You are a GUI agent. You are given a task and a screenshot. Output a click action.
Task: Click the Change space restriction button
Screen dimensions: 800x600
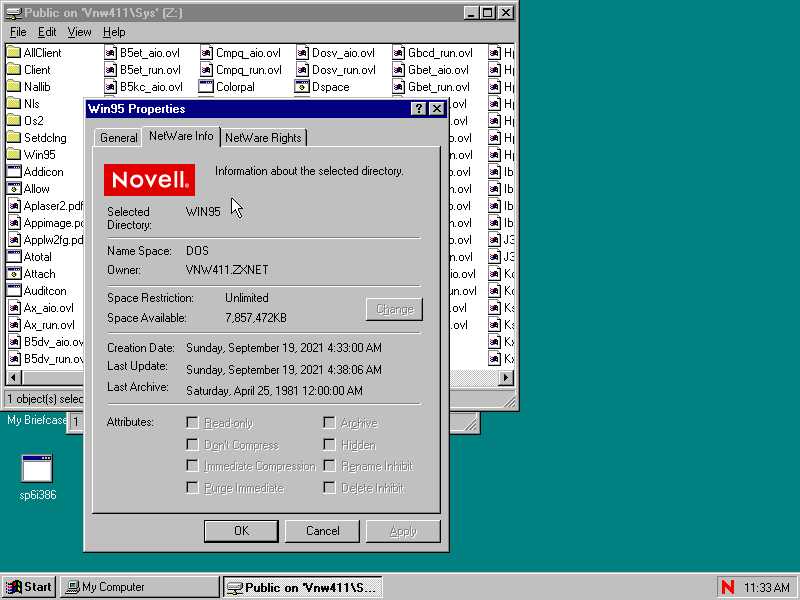click(x=394, y=309)
